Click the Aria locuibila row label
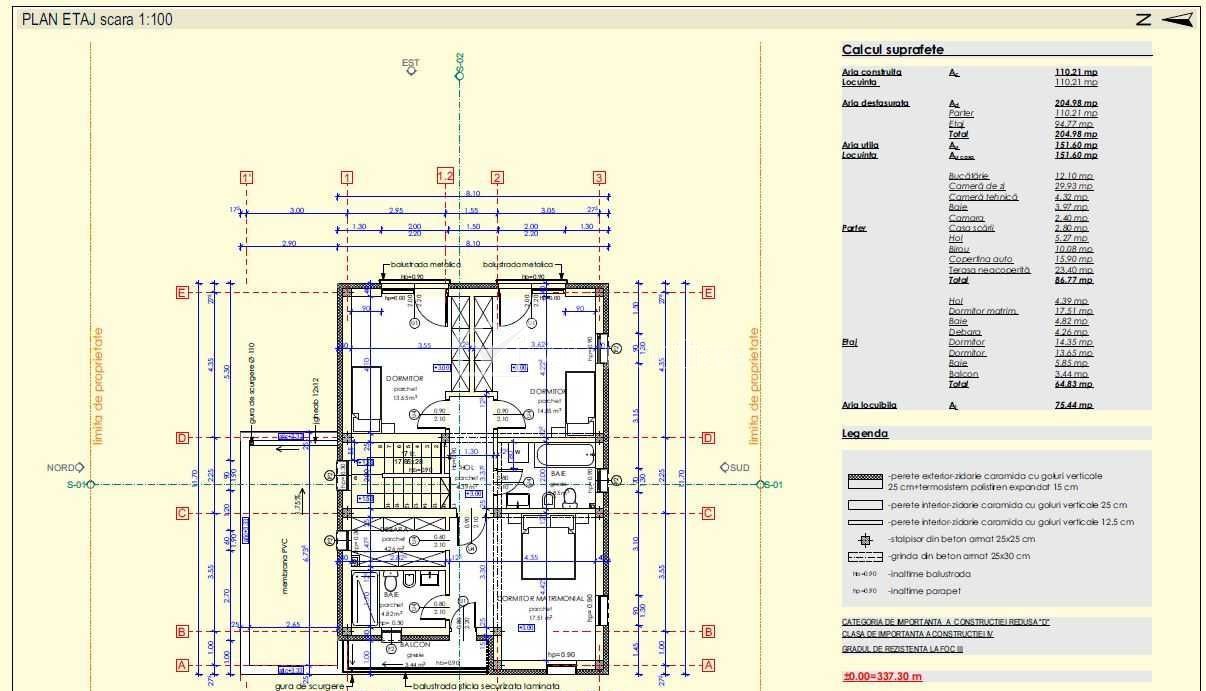This screenshot has height=691, width=1206. click(869, 405)
